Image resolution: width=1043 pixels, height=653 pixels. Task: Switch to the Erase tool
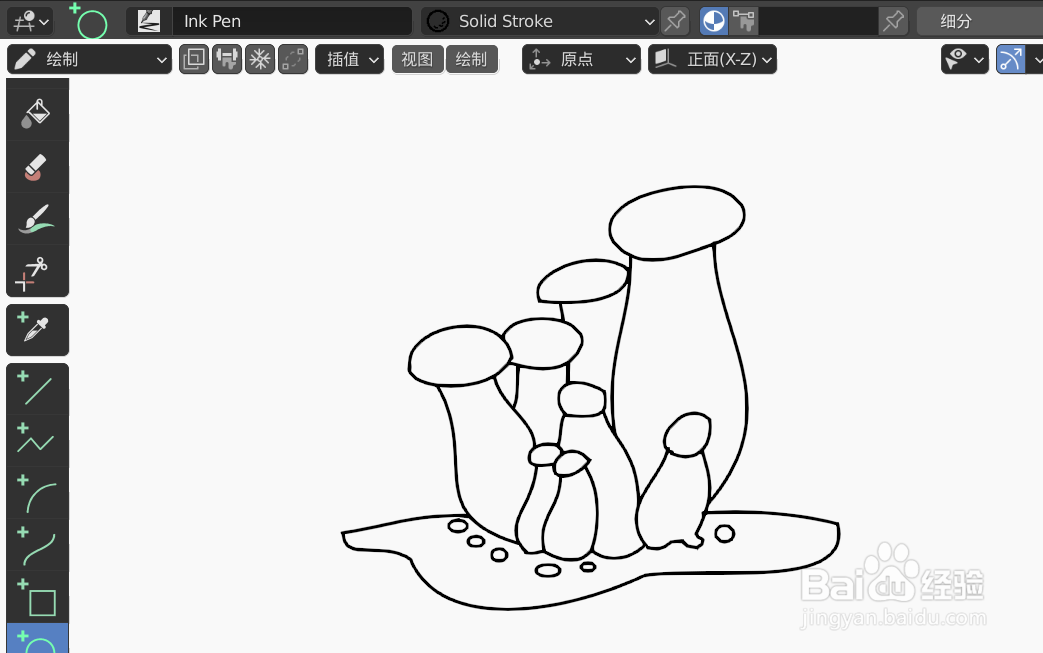37,166
